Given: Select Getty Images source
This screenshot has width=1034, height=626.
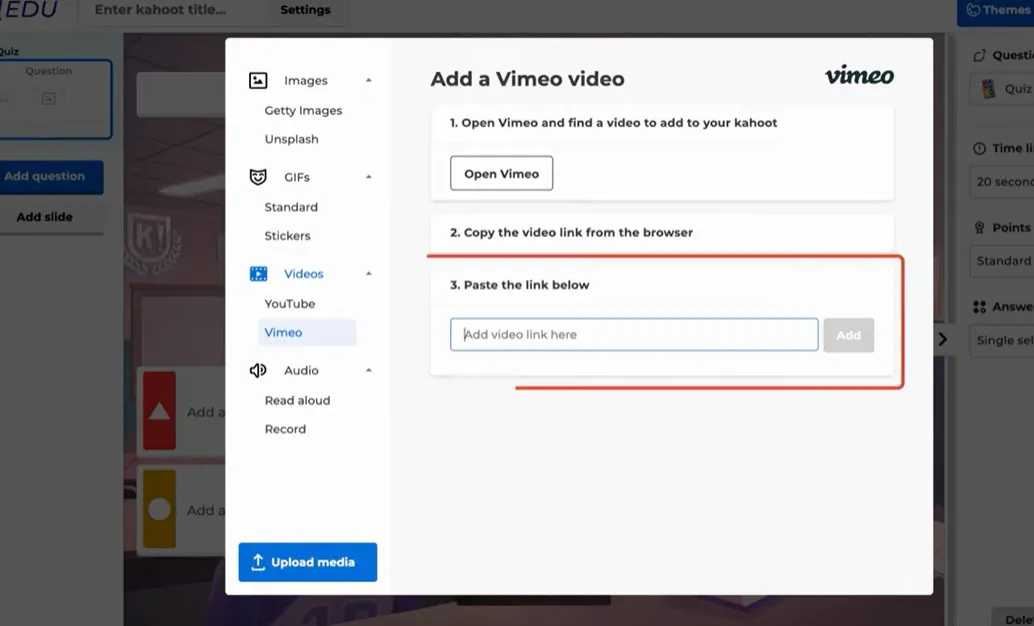Looking at the screenshot, I should coord(303,111).
